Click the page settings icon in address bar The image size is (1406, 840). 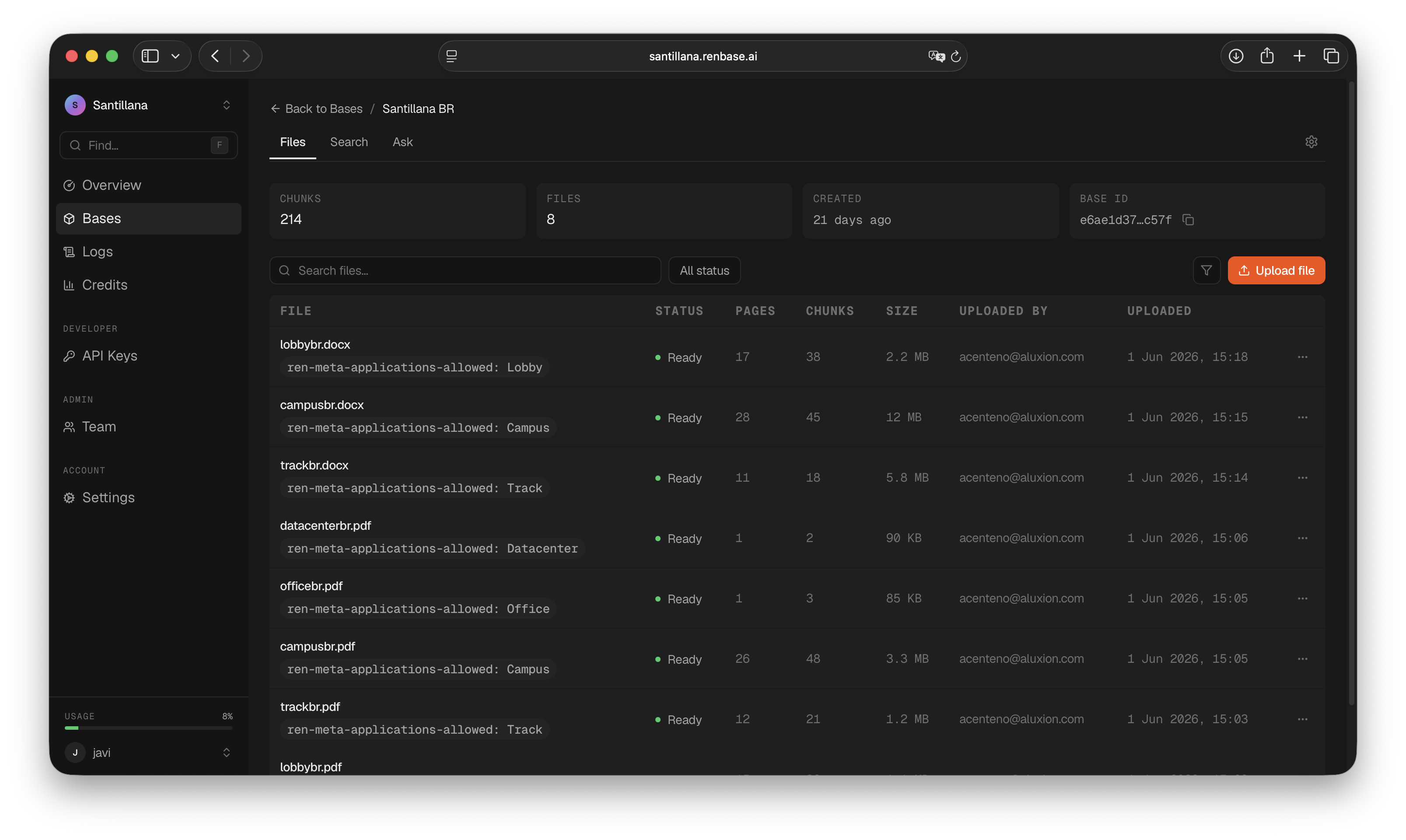pos(452,56)
